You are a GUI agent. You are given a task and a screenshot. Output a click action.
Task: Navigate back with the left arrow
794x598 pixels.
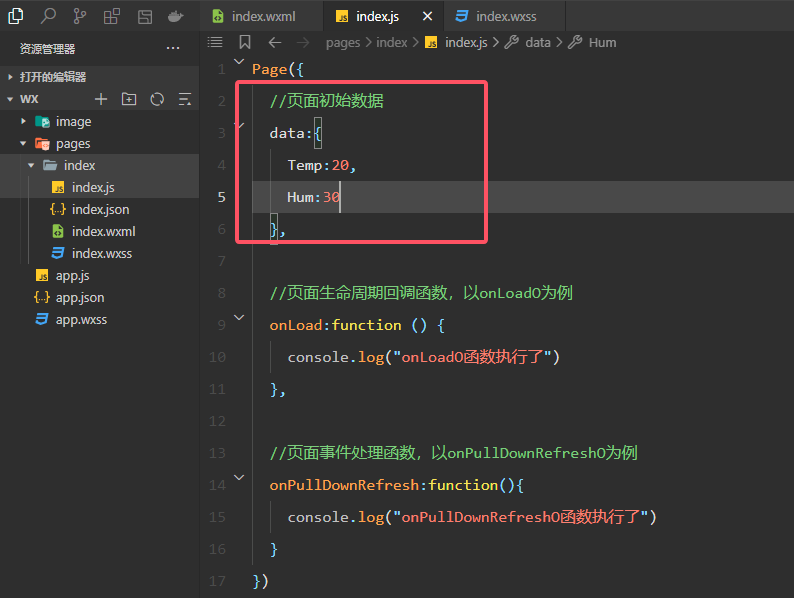tap(275, 42)
